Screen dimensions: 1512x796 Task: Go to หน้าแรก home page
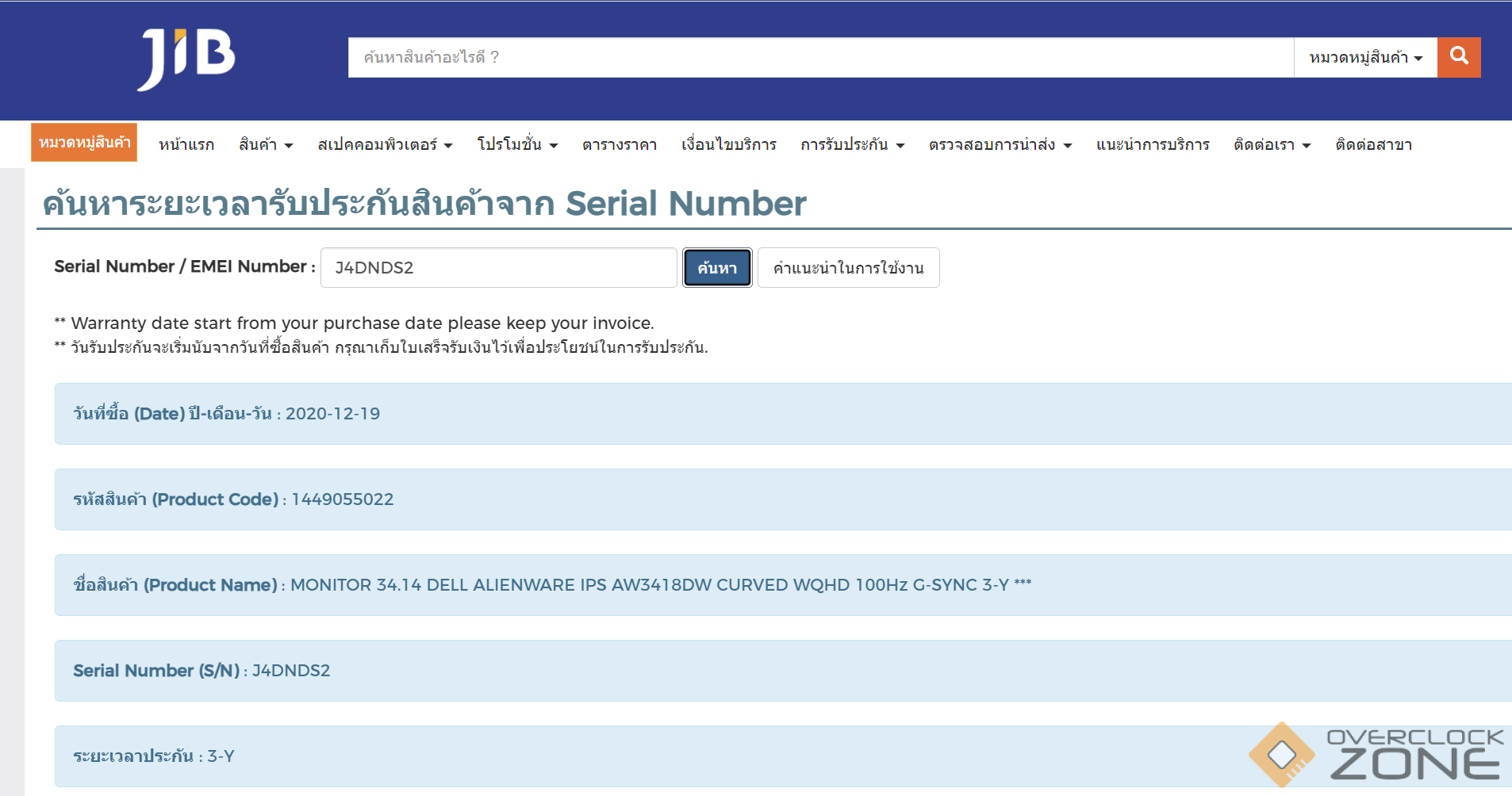[186, 144]
